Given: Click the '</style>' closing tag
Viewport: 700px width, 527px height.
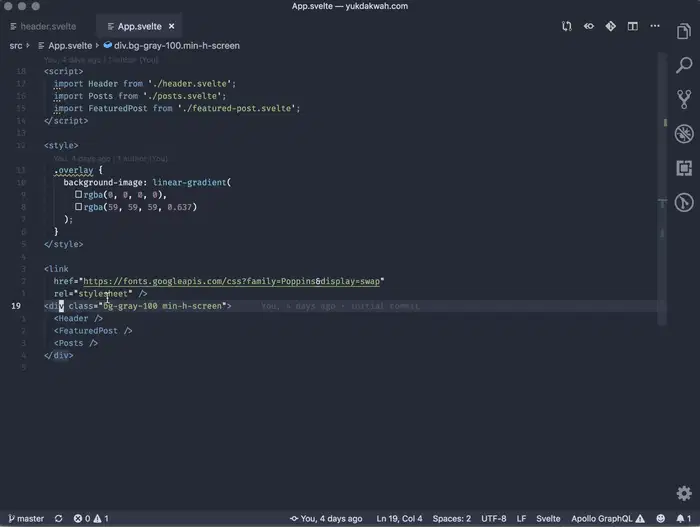Looking at the screenshot, I should 63,244.
